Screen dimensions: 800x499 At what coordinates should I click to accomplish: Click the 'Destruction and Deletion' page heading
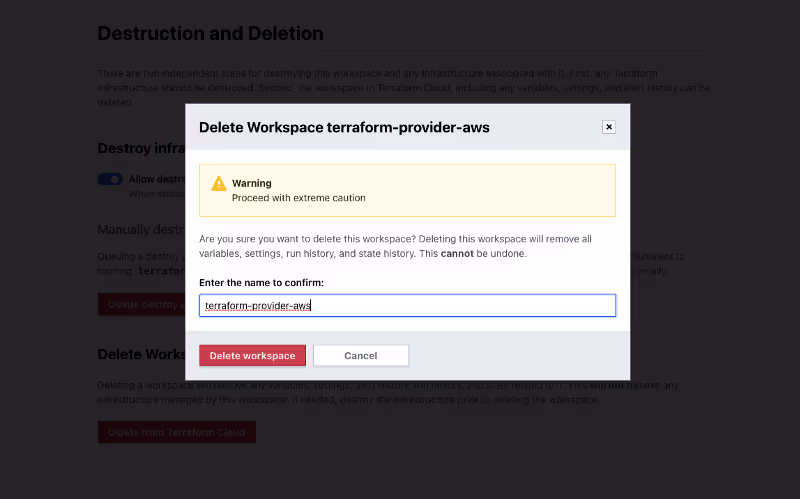pyautogui.click(x=210, y=34)
